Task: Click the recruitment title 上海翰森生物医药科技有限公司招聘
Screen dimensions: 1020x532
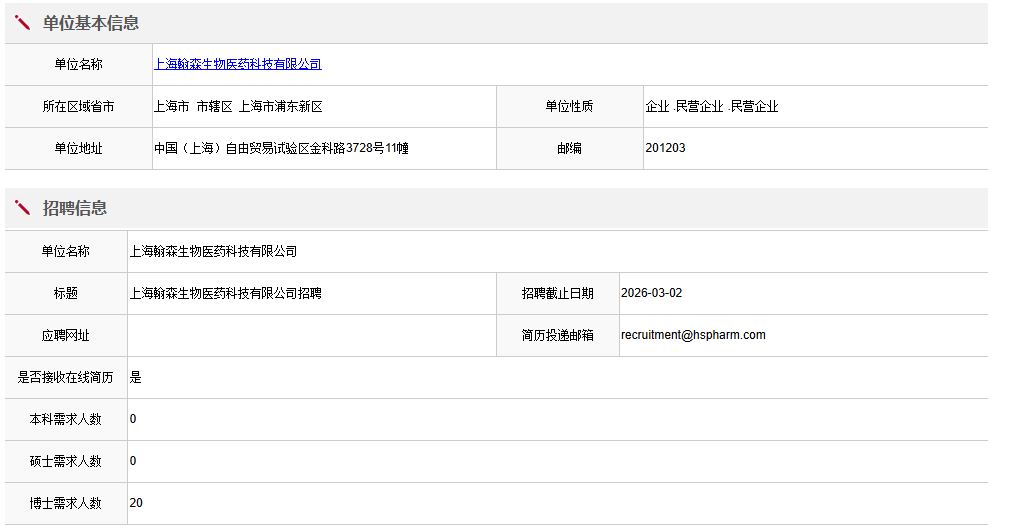Action: [x=225, y=293]
